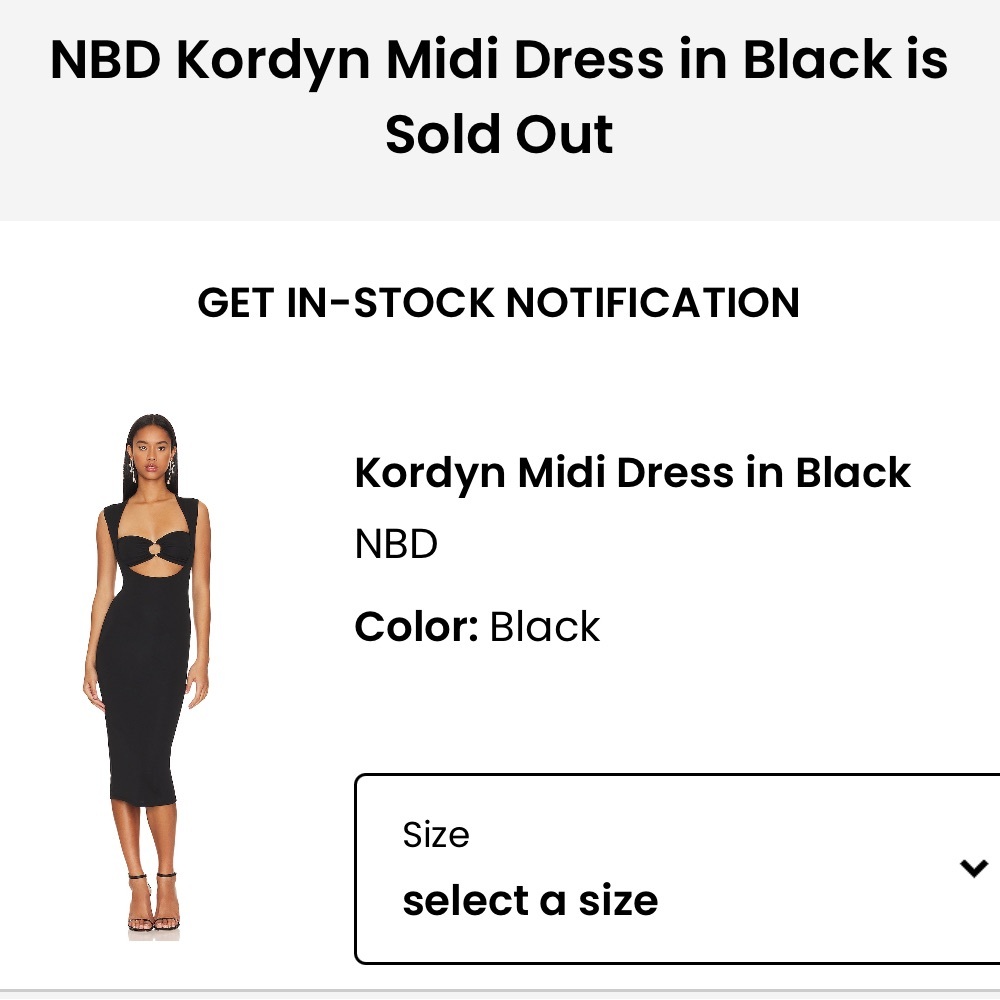Click the 'Sold Out' text in the header

(502, 135)
